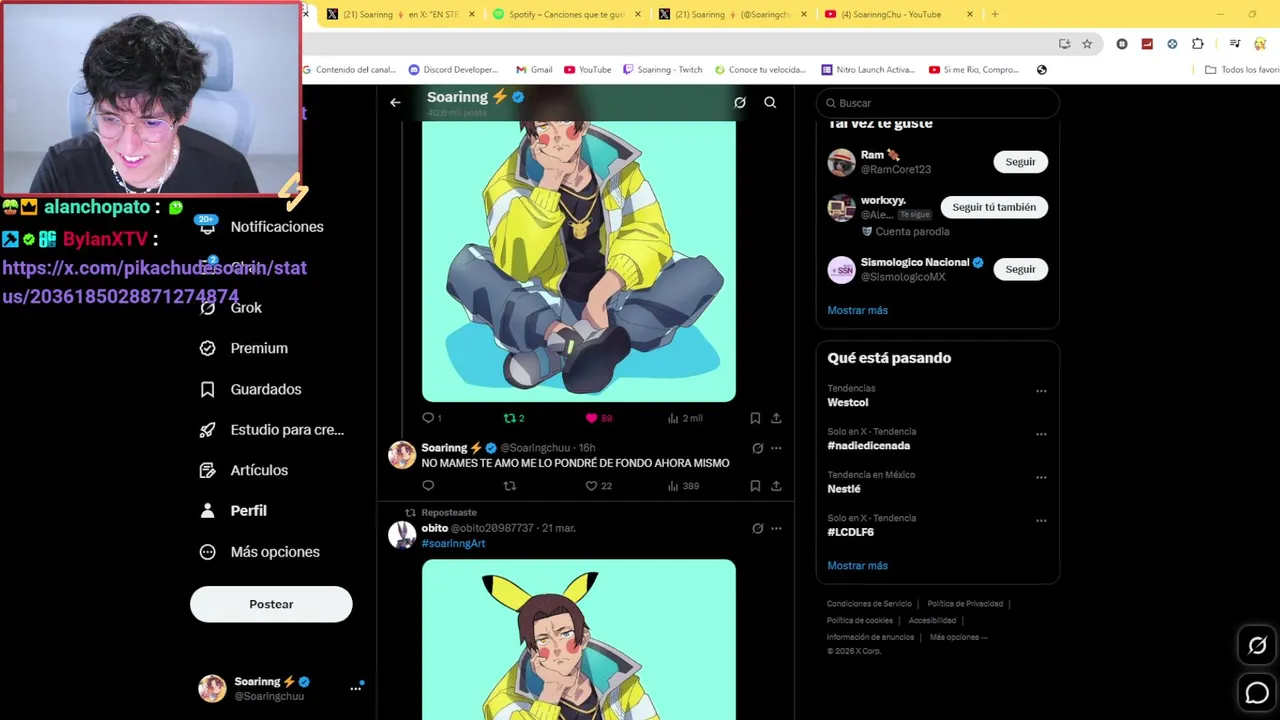1280x720 pixels.
Task: Open options for #LCDLF6 trend
Action: [x=1041, y=520]
